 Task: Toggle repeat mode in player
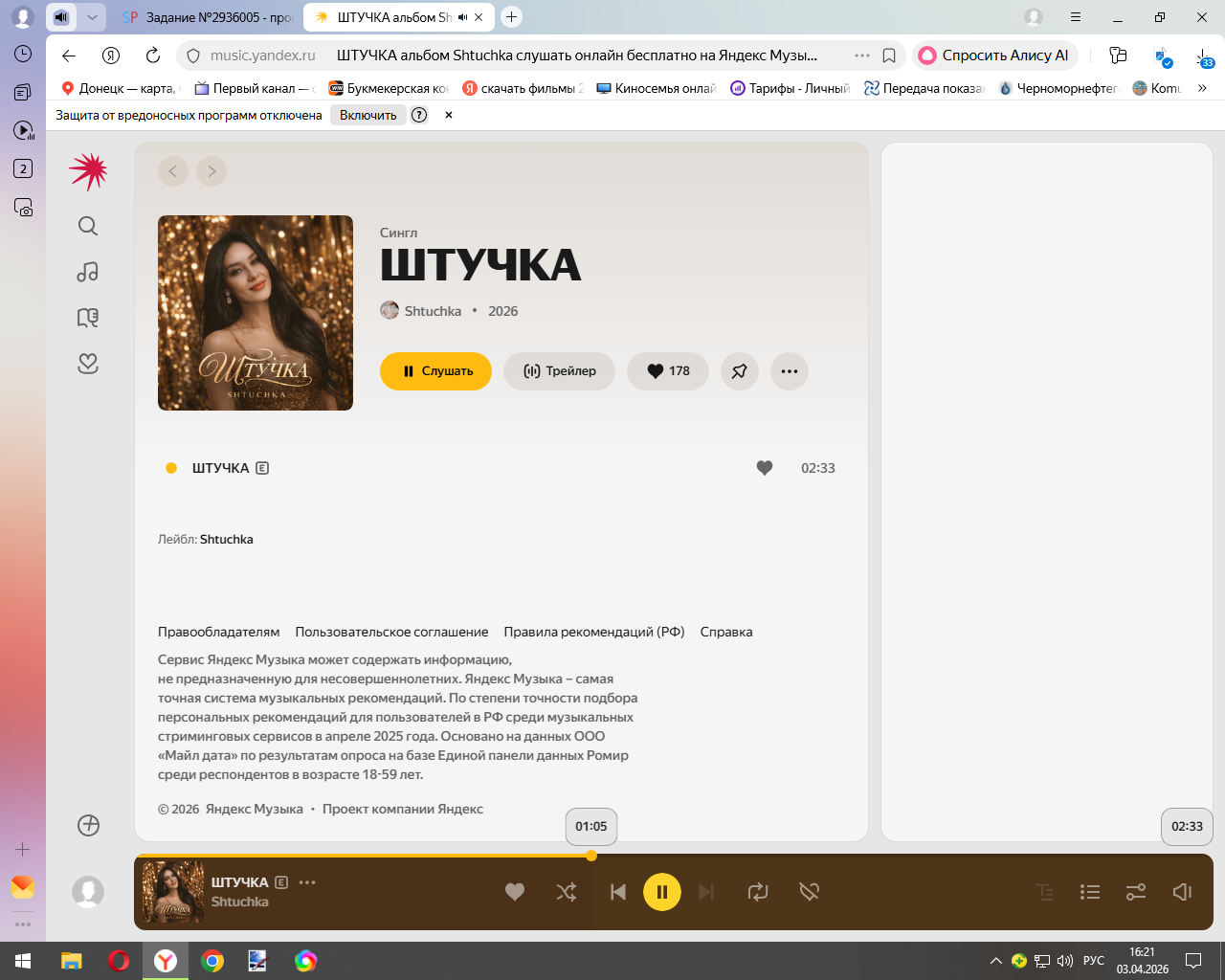(x=758, y=892)
